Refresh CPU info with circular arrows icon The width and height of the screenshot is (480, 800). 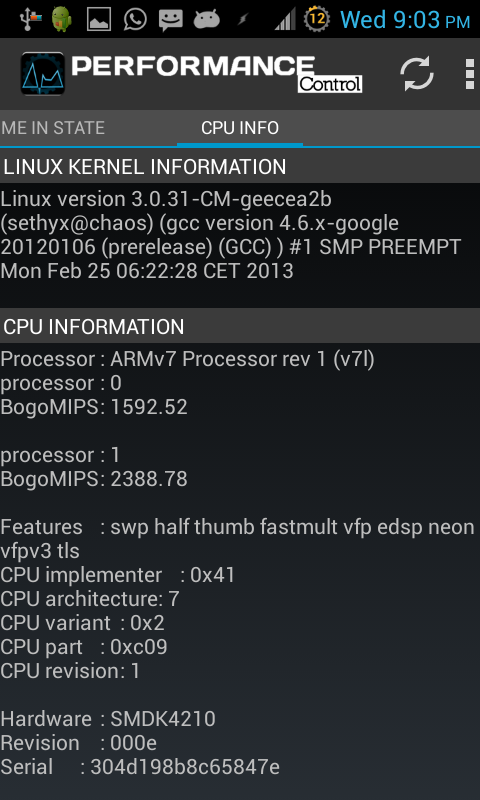[x=417, y=74]
